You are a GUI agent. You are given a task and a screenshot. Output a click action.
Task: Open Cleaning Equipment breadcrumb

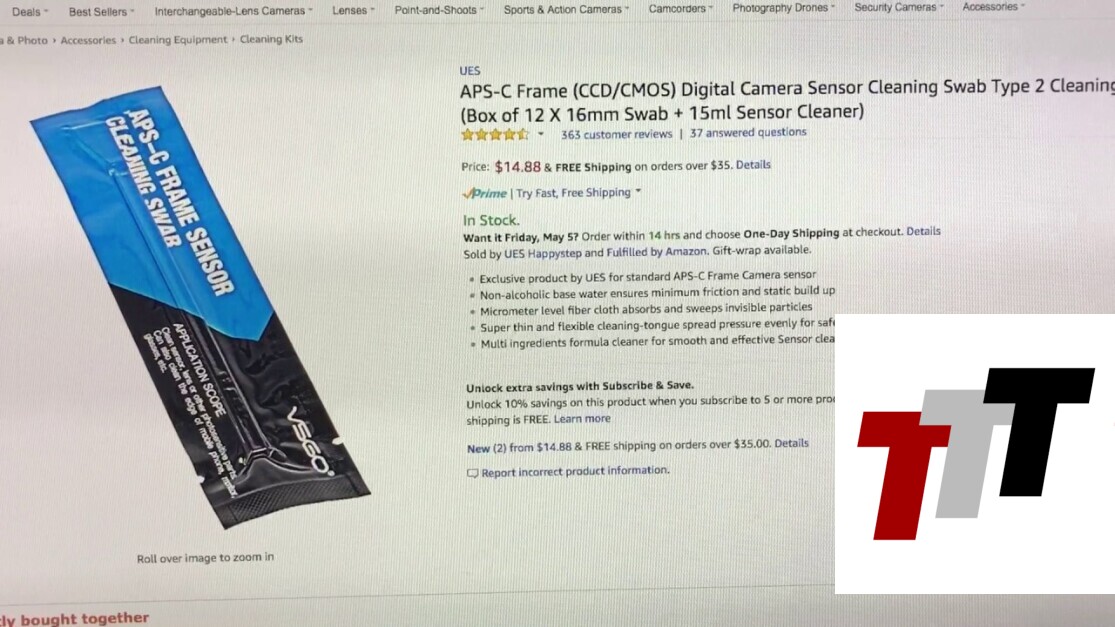tap(178, 40)
